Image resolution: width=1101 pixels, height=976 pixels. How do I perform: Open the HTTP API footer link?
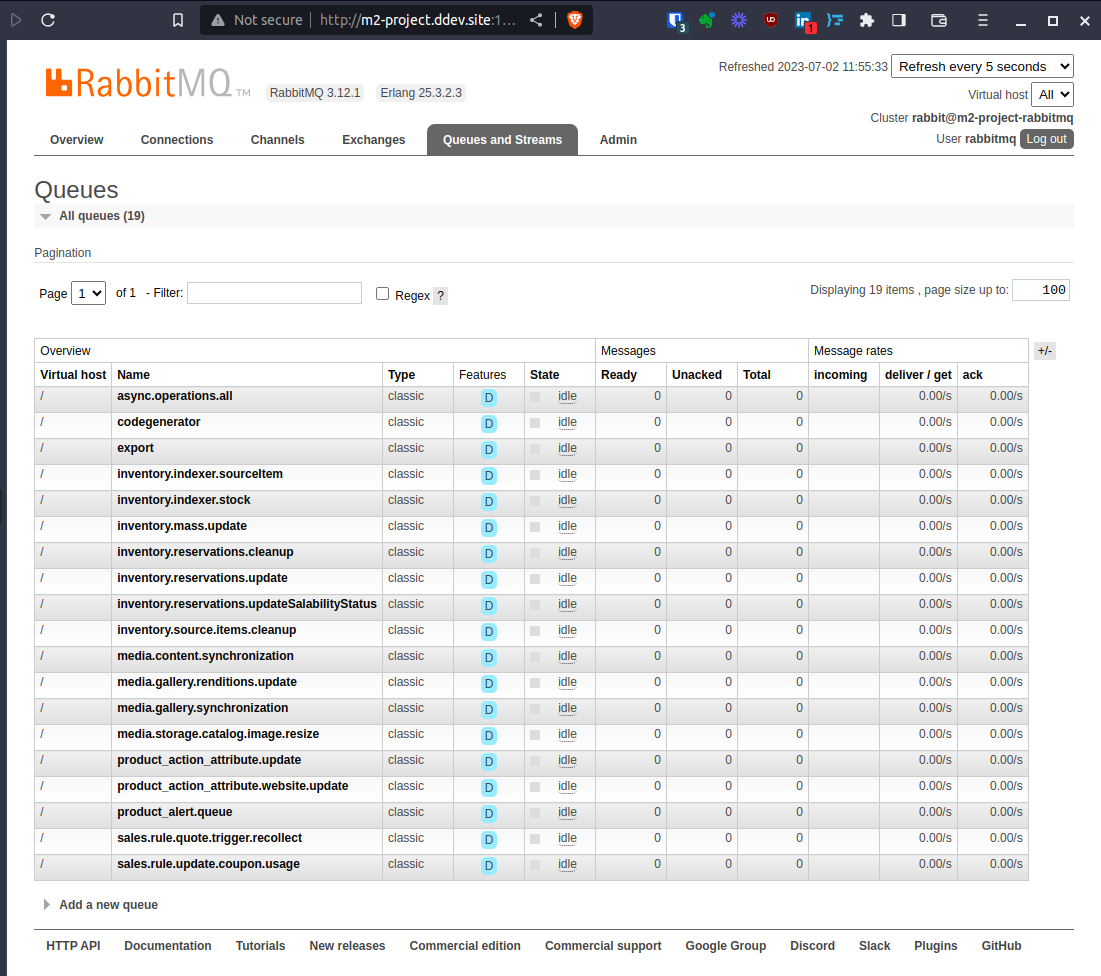point(73,946)
